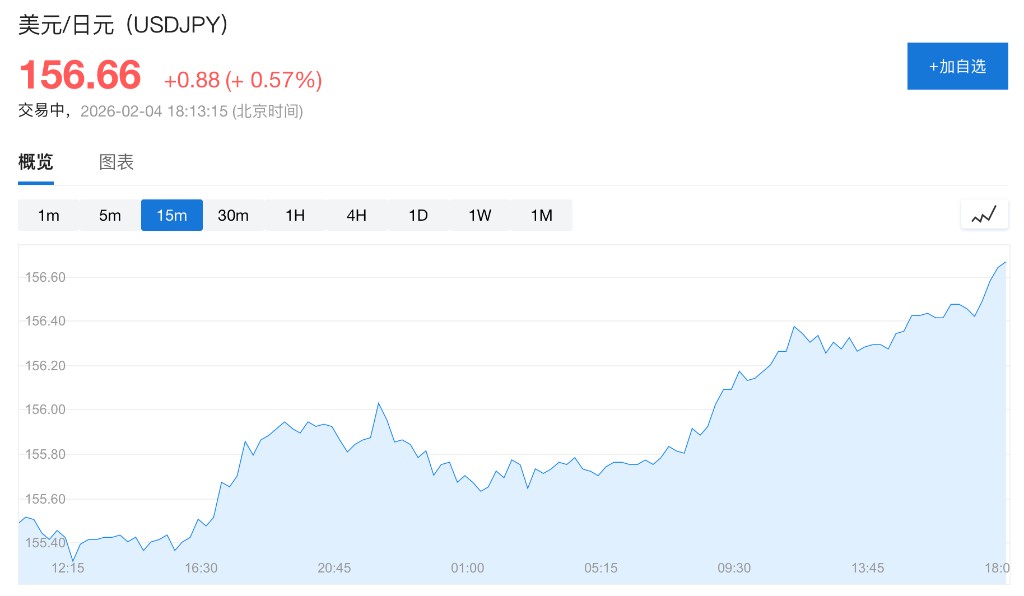The width and height of the screenshot is (1024, 596).
Task: Switch chart to 1H interval
Action: 295,215
